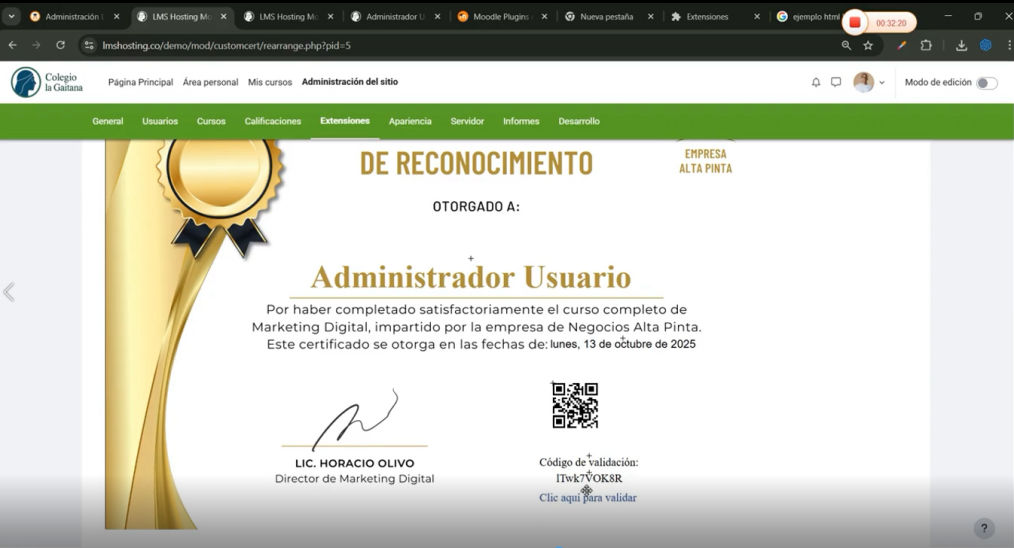Open the browser Extensions puzzle icon
This screenshot has width=1014, height=548.
point(926,45)
